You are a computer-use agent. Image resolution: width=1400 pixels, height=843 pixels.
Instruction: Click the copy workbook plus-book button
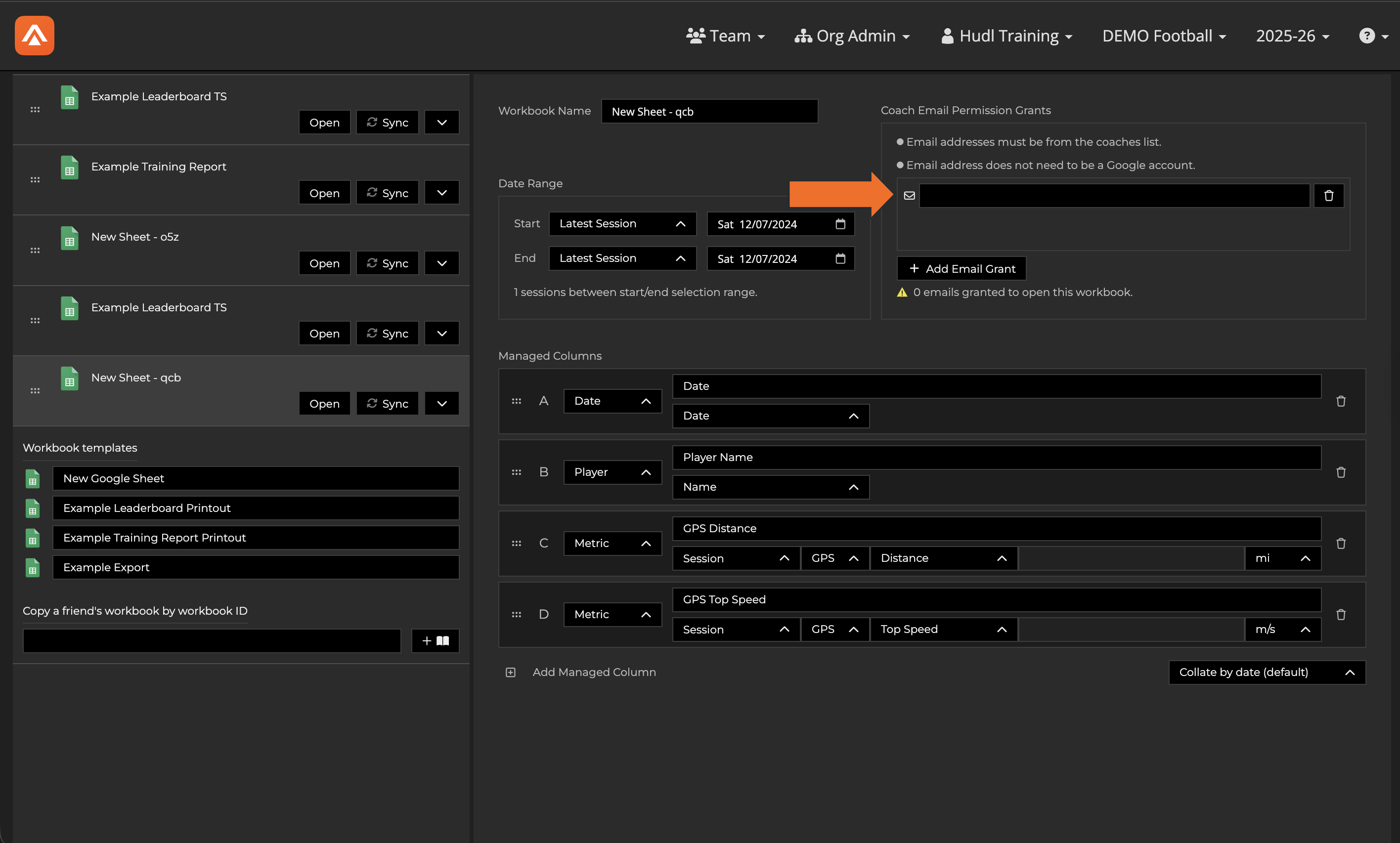(435, 641)
